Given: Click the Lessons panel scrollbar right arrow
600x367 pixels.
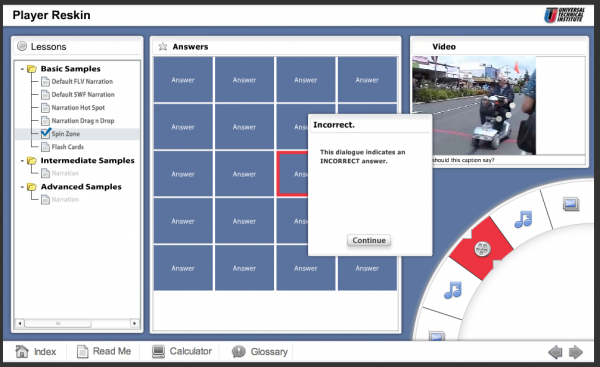Looking at the screenshot, I should point(134,323).
